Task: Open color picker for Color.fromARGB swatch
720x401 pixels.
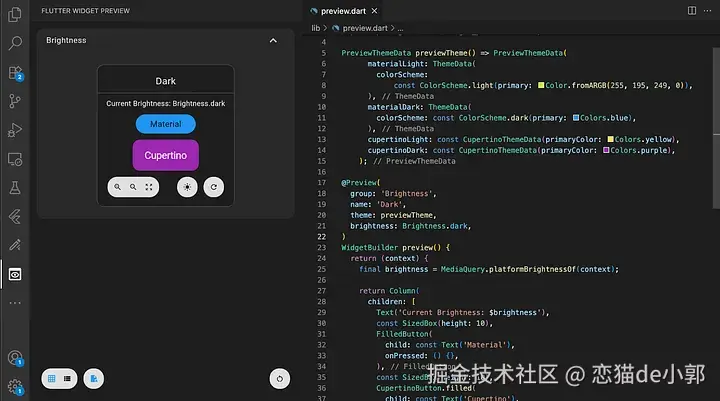Action: coord(541,85)
